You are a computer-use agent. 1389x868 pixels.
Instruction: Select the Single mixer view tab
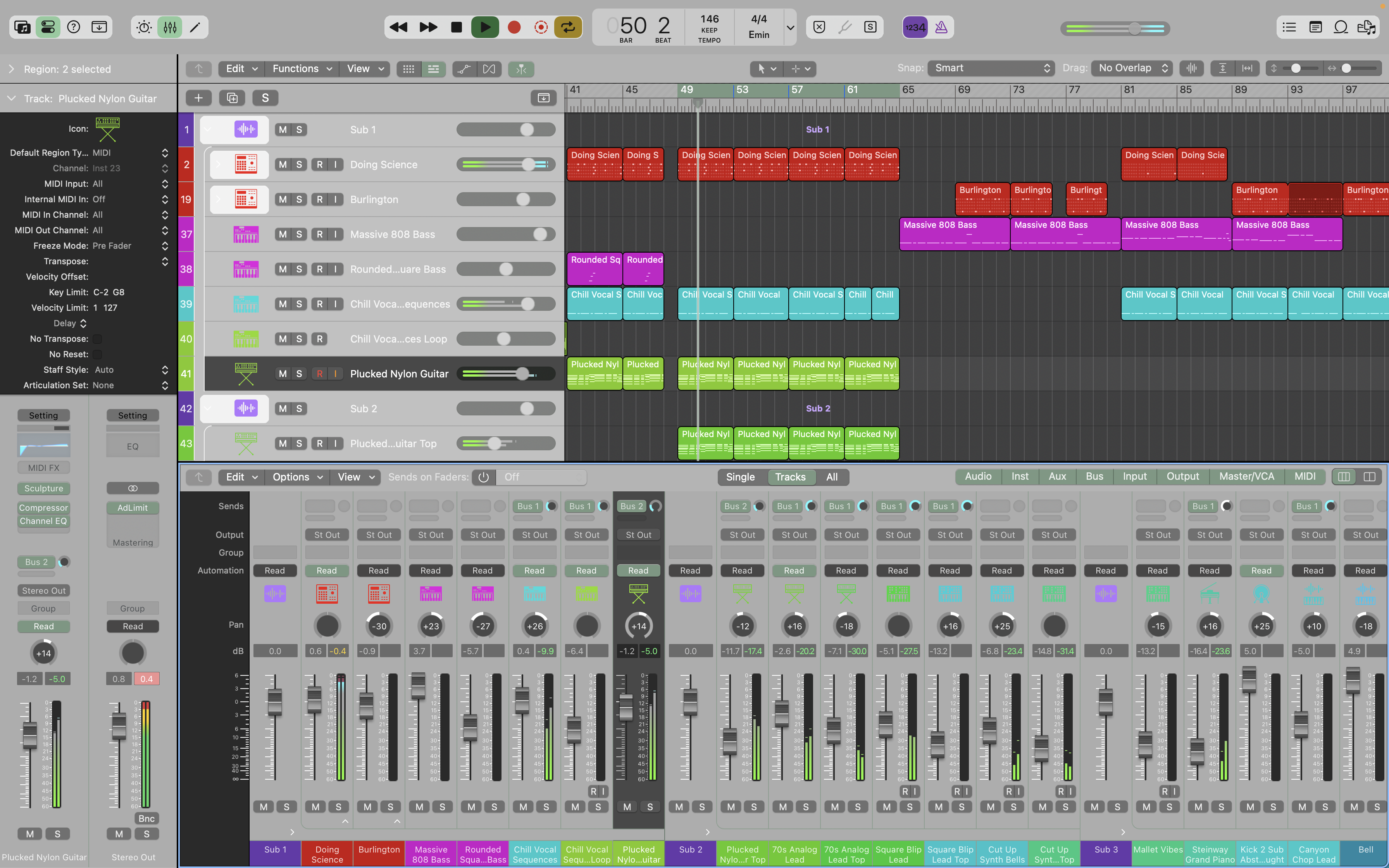click(740, 477)
